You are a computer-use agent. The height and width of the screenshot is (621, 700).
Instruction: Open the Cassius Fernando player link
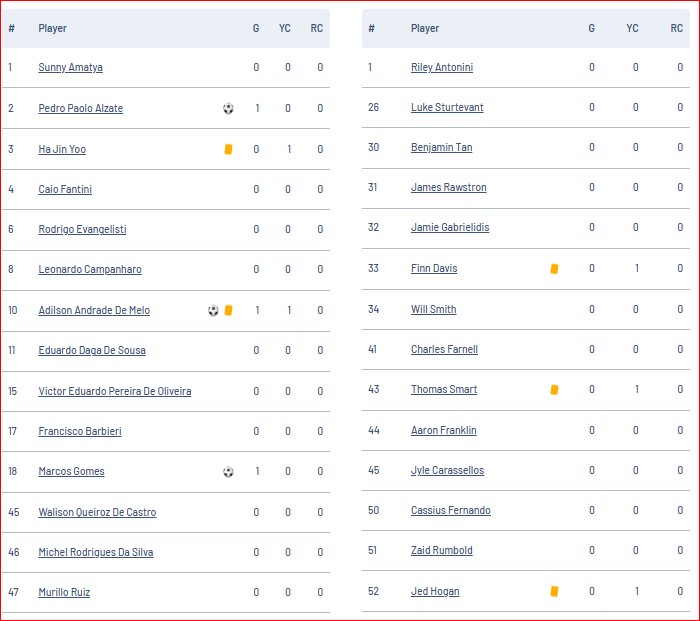click(x=450, y=510)
